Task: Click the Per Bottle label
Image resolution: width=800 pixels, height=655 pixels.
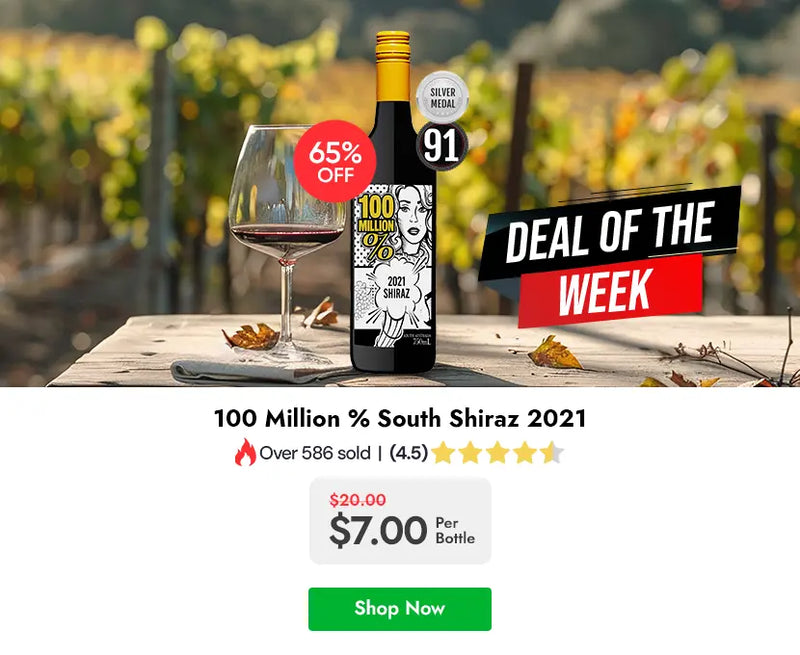Action: pos(455,531)
